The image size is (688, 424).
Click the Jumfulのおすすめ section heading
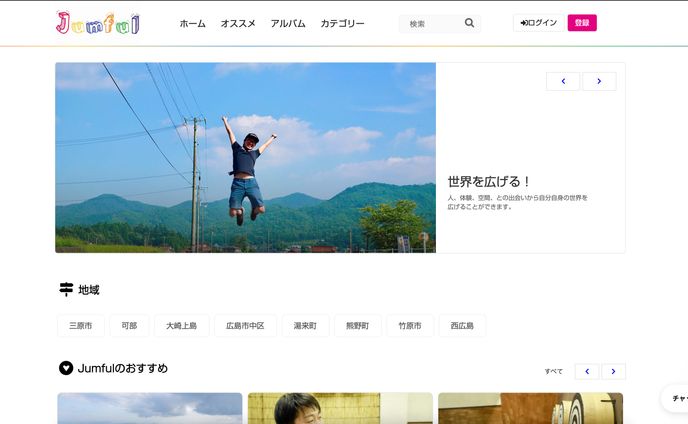pyautogui.click(x=122, y=368)
